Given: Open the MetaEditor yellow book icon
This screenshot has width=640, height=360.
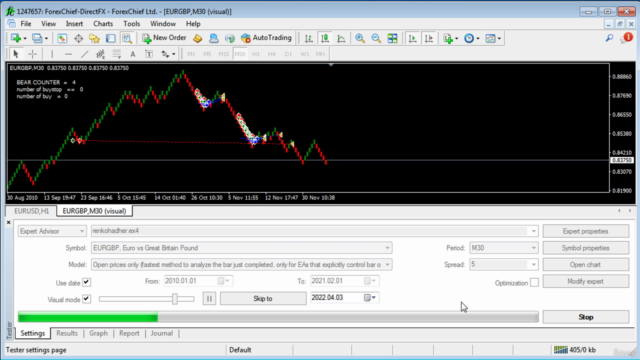Looking at the screenshot, I should tap(198, 38).
